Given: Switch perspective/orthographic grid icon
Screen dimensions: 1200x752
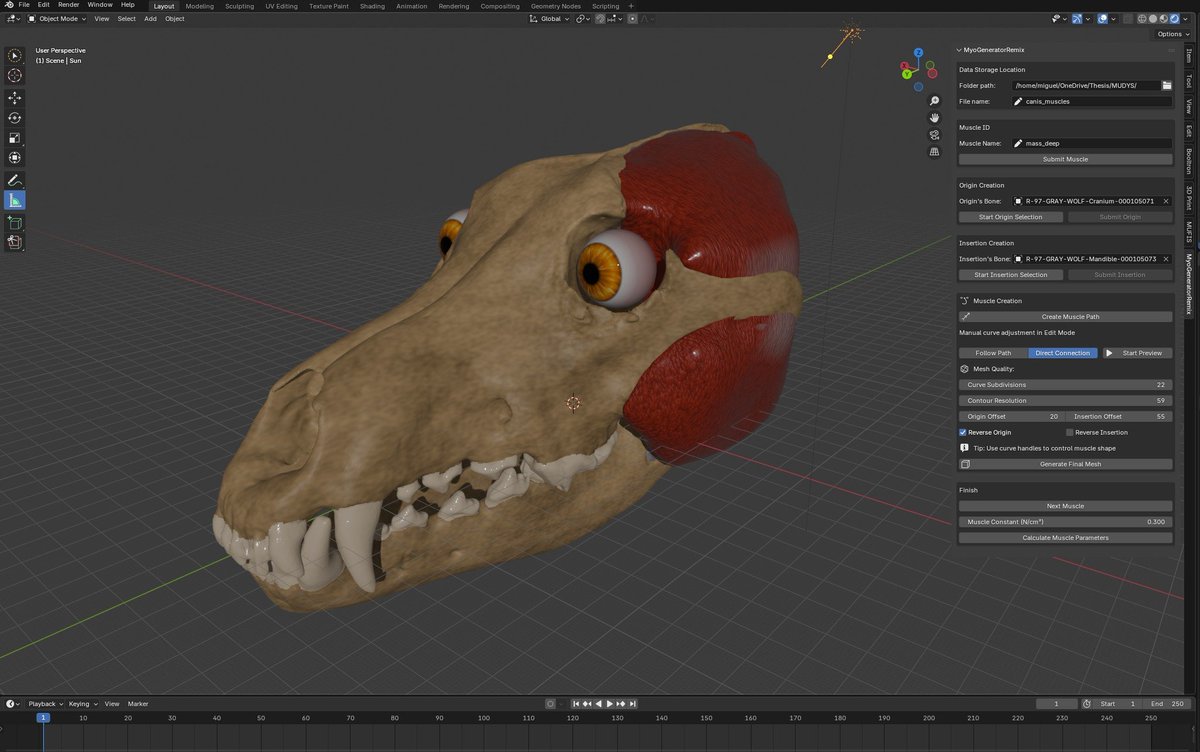Looking at the screenshot, I should [x=934, y=152].
